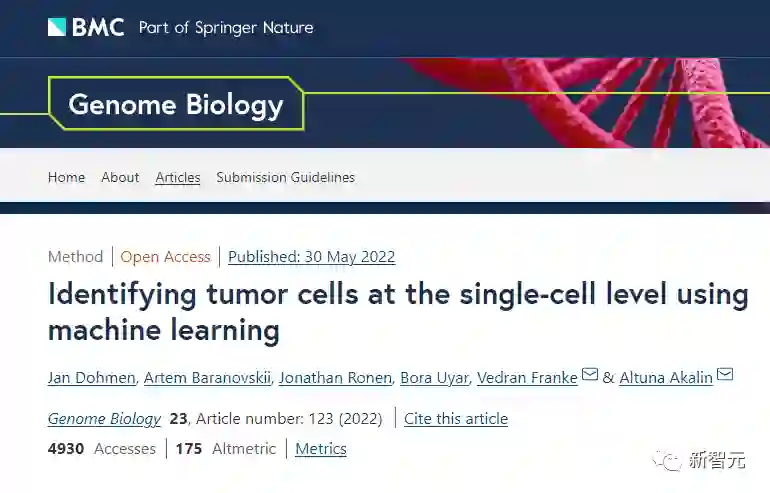
Task: Open the article Metrics link
Action: [321, 449]
